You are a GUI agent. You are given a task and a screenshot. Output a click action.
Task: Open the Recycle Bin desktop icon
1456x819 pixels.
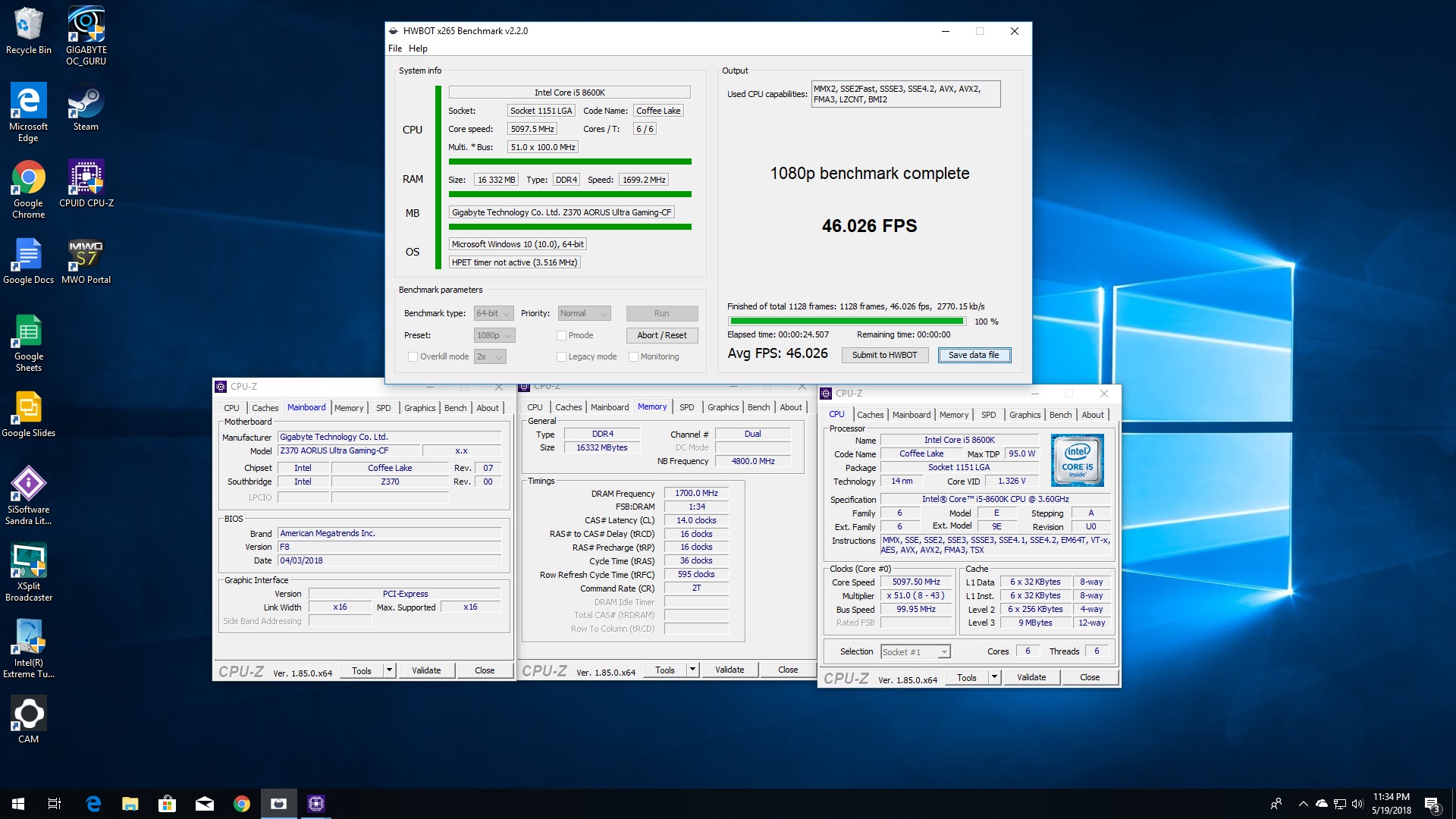click(x=28, y=30)
